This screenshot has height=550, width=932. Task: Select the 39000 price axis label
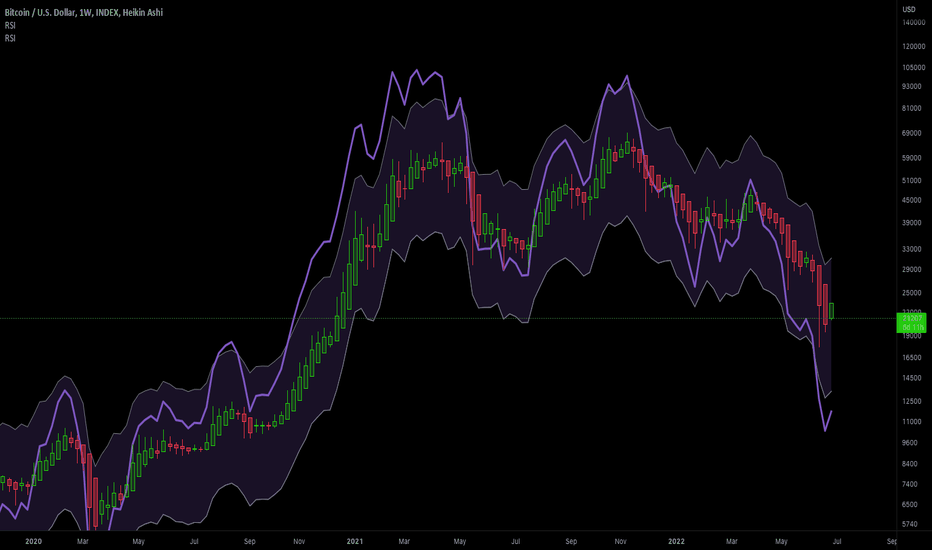[912, 223]
